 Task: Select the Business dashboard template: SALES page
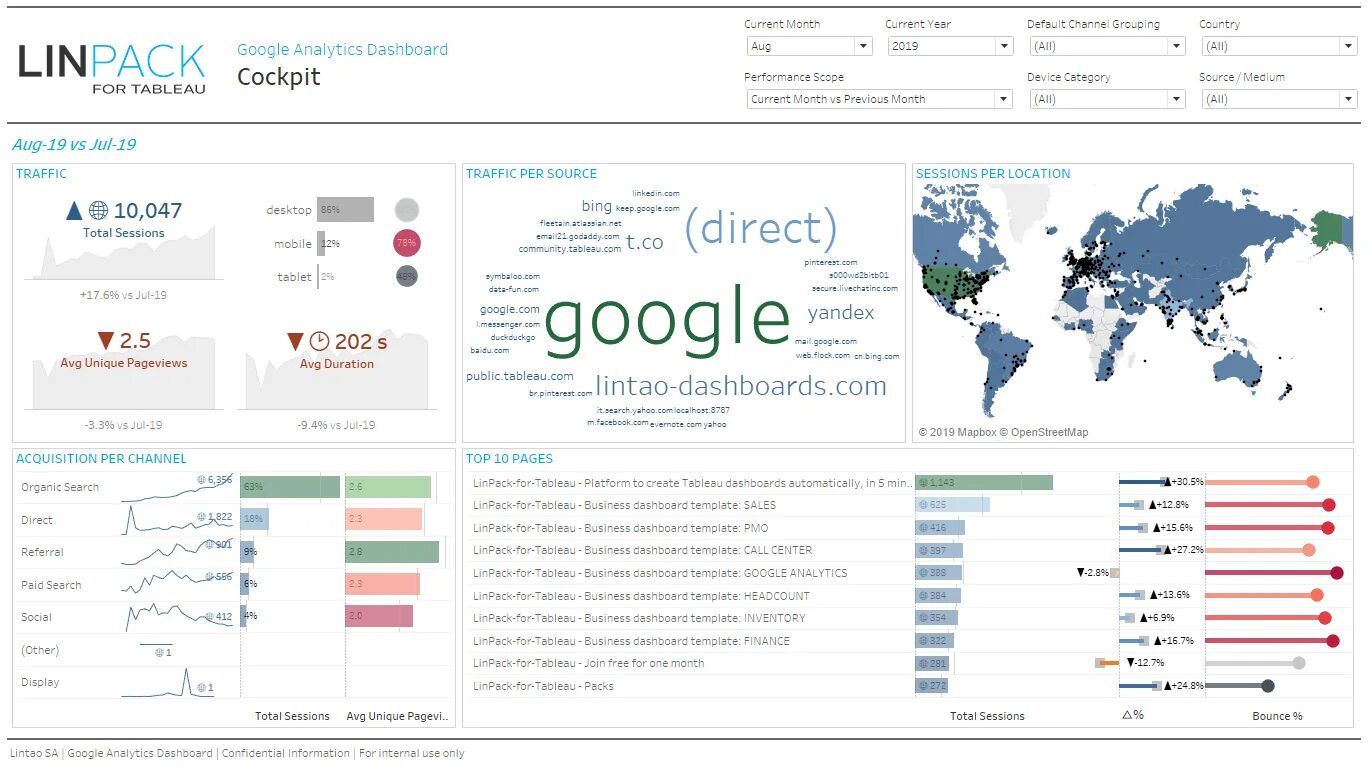[624, 505]
